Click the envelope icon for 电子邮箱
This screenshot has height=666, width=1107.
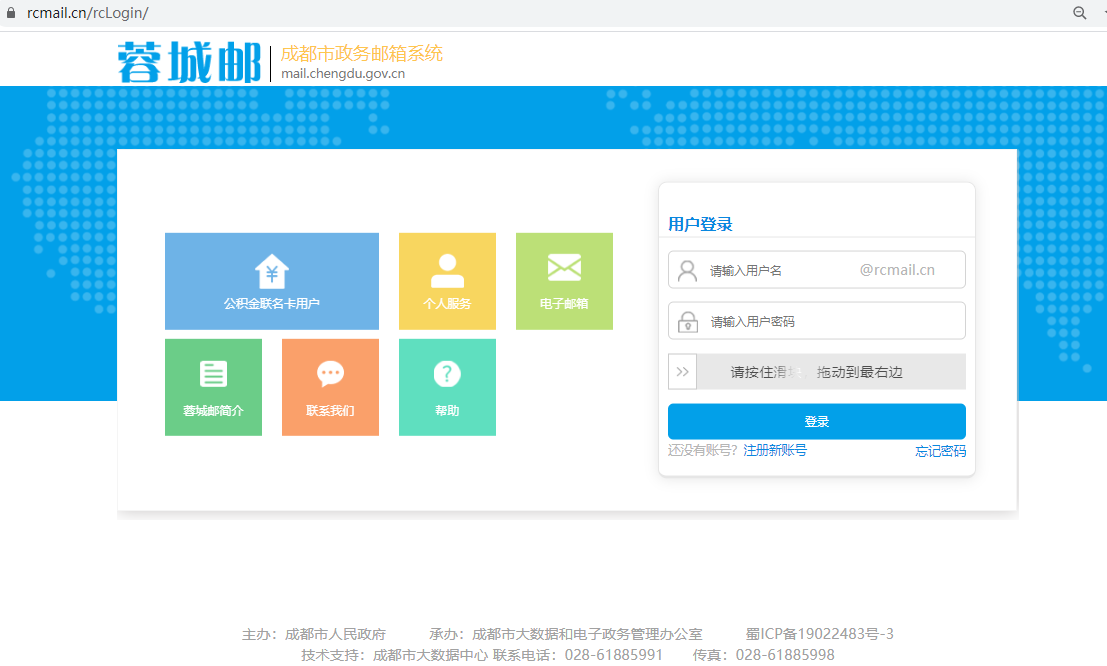coord(564,268)
